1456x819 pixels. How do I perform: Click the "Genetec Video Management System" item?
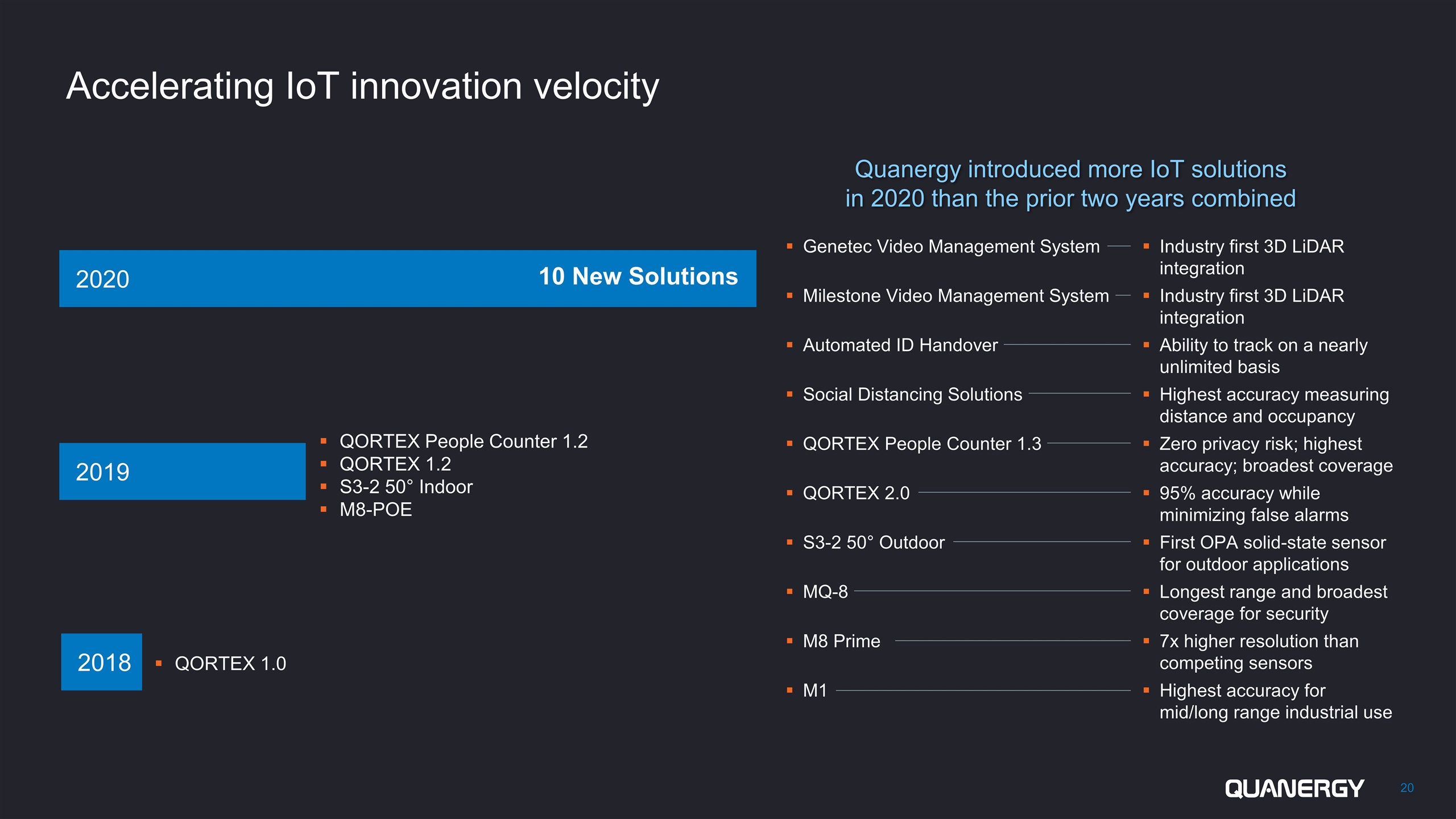point(951,246)
